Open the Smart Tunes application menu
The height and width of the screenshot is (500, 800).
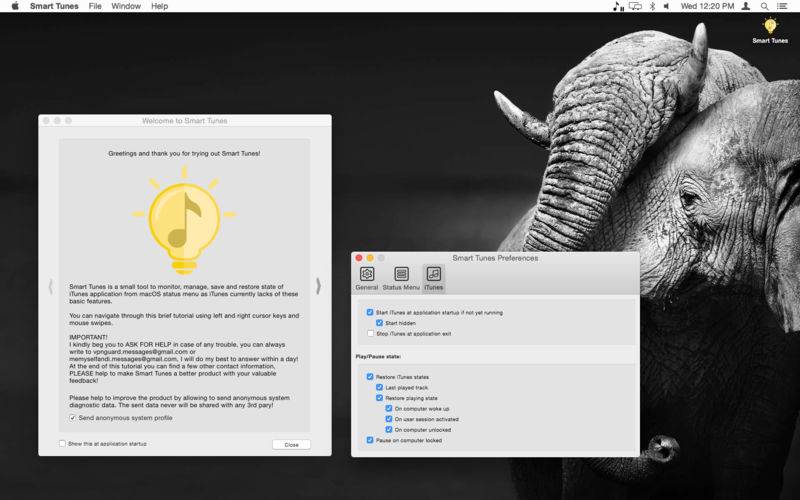(54, 6)
